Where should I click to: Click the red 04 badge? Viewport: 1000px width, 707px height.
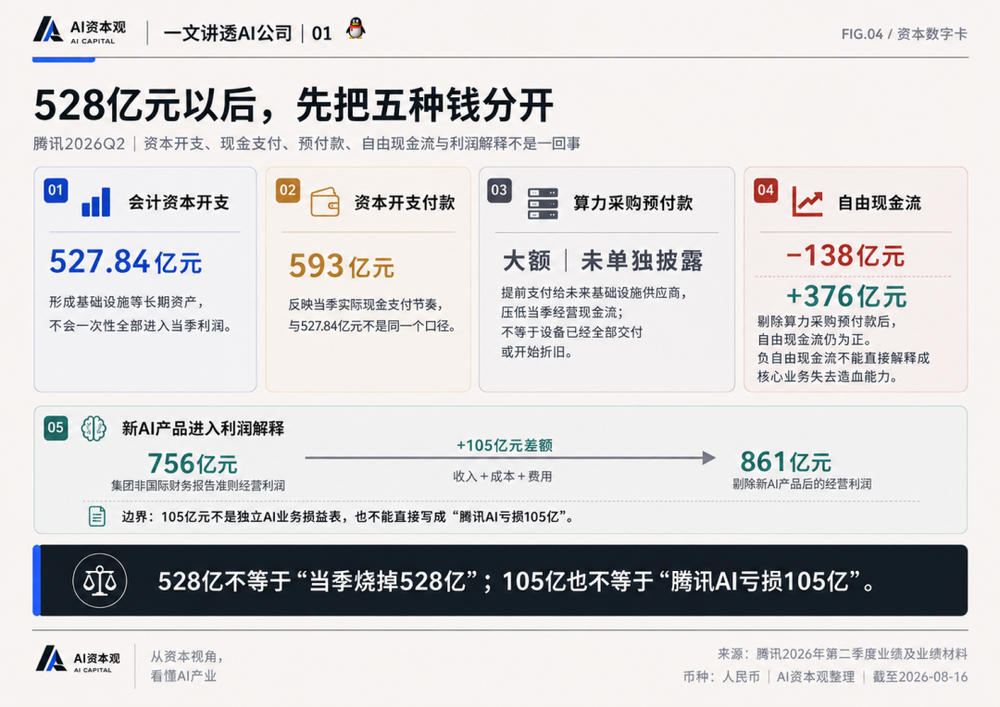(x=765, y=190)
